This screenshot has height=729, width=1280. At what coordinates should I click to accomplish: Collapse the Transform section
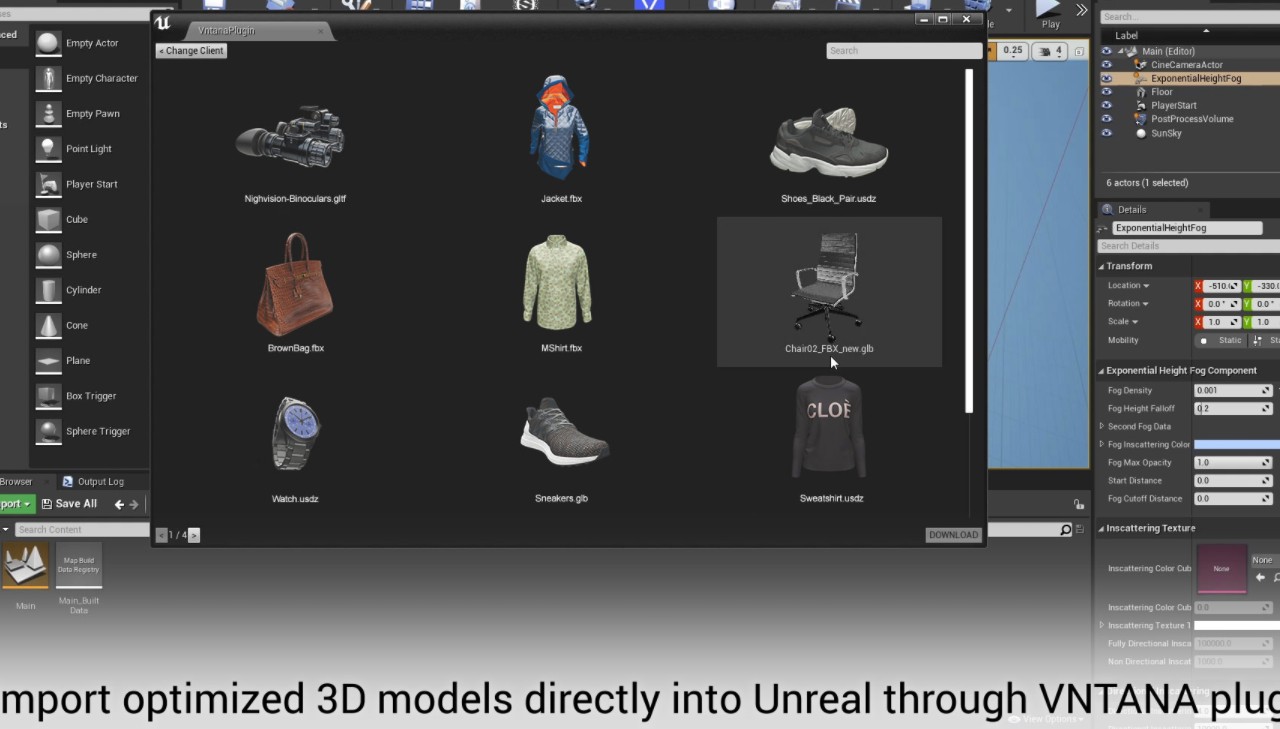pyautogui.click(x=1102, y=267)
